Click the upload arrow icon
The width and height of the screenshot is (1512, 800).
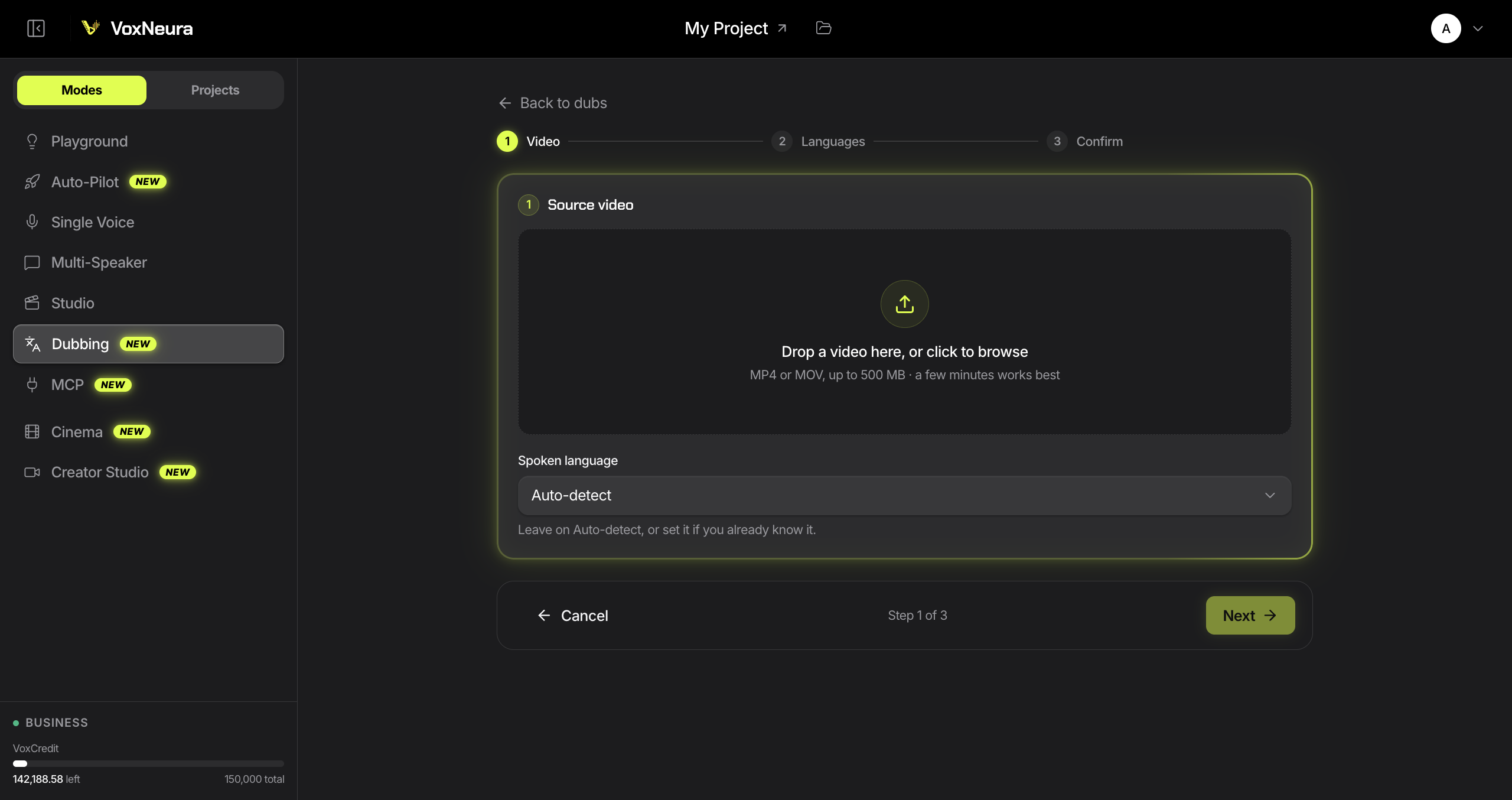904,304
